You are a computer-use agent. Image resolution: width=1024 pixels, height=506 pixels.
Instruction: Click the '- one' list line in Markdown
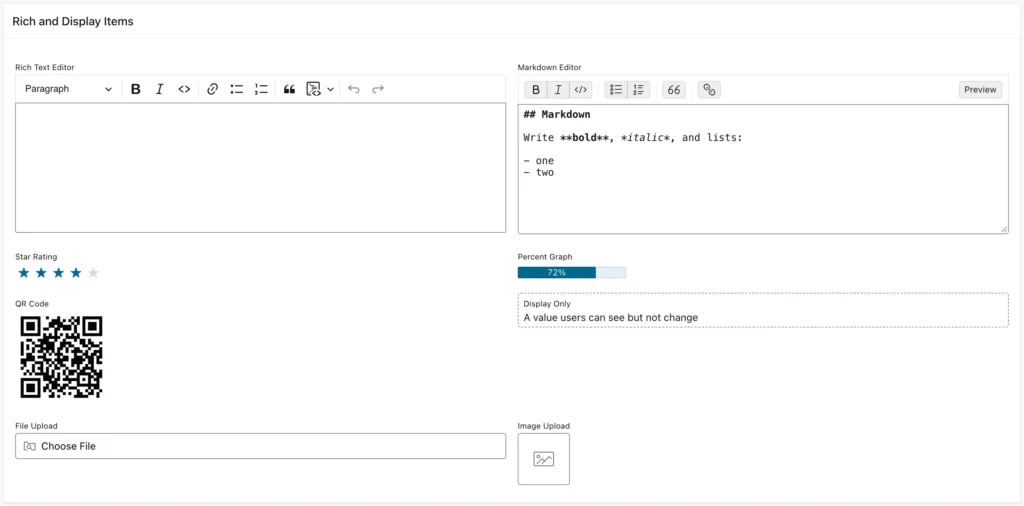pos(539,161)
